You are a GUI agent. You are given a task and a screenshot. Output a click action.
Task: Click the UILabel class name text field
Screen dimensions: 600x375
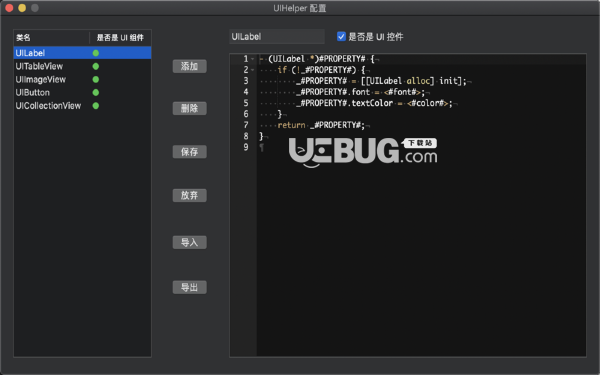coord(277,37)
